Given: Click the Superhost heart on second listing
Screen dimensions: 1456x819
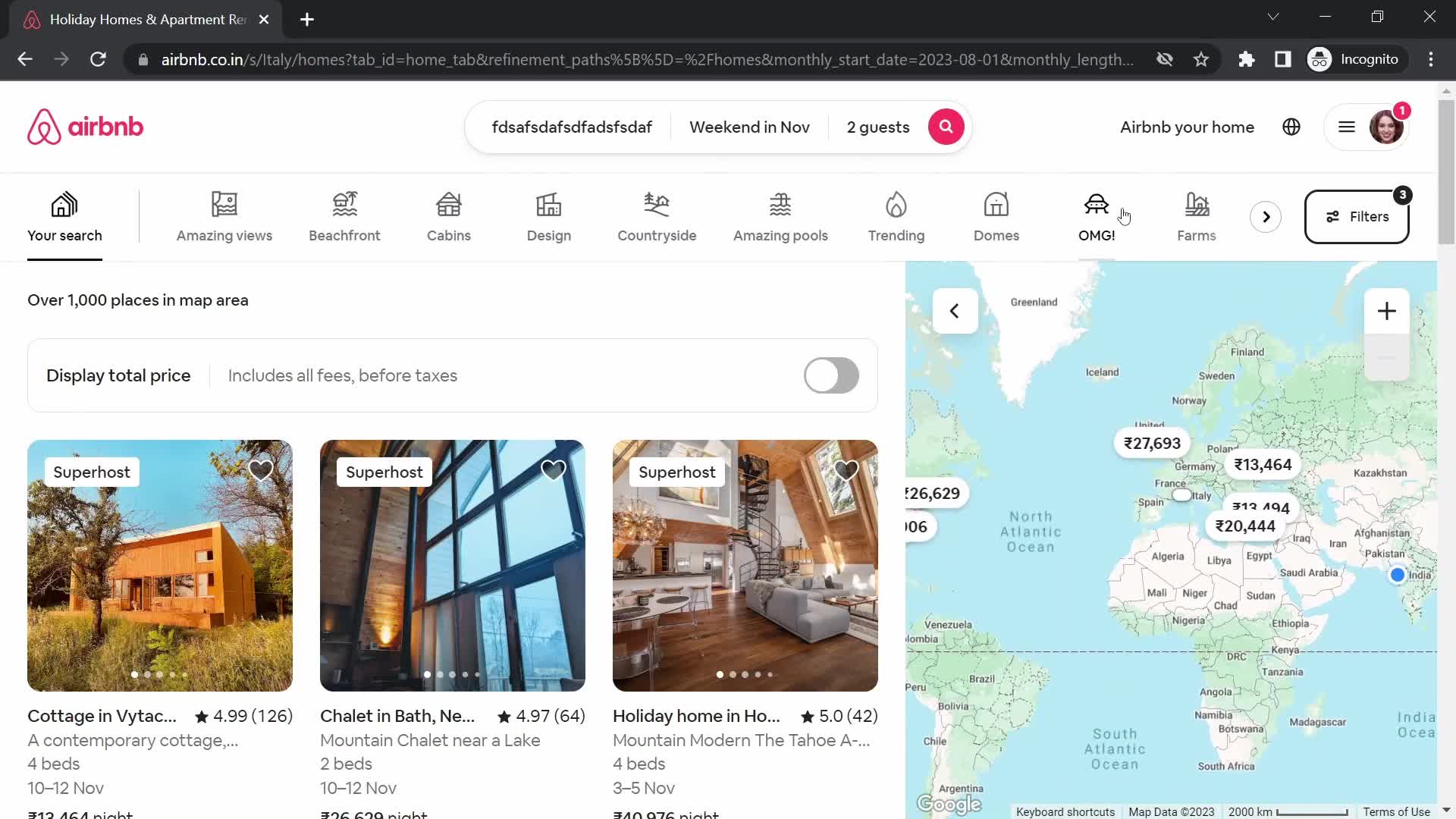Looking at the screenshot, I should coord(553,470).
